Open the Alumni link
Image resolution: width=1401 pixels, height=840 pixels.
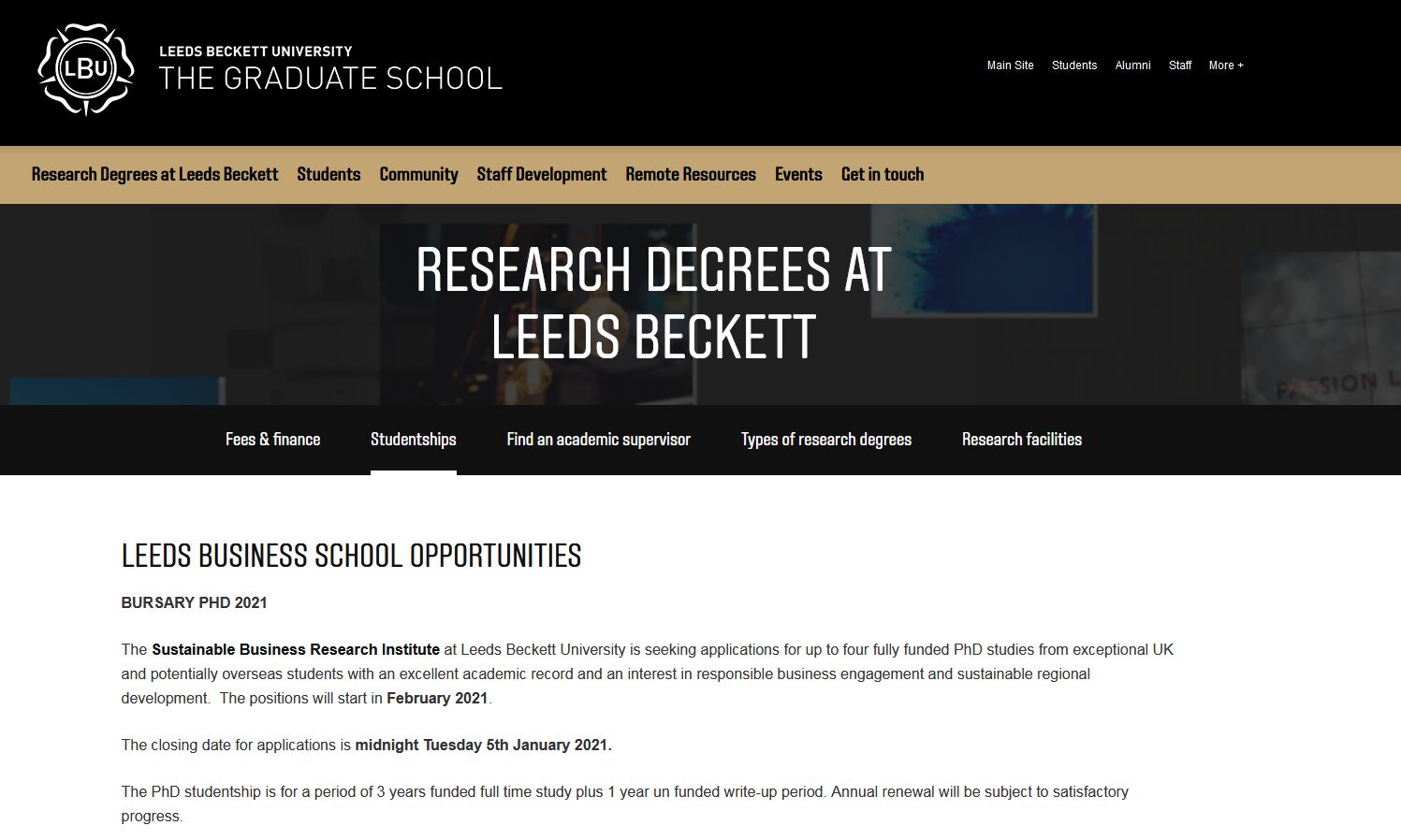point(1132,65)
